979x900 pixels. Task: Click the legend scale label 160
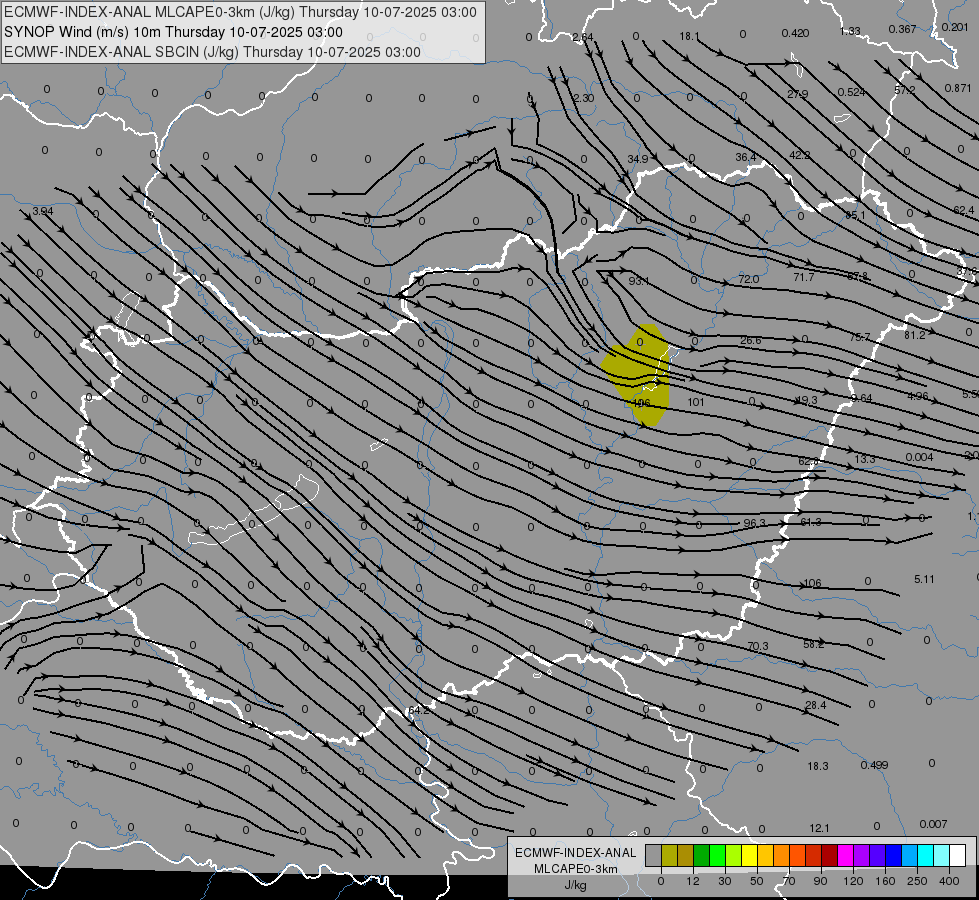pos(885,881)
